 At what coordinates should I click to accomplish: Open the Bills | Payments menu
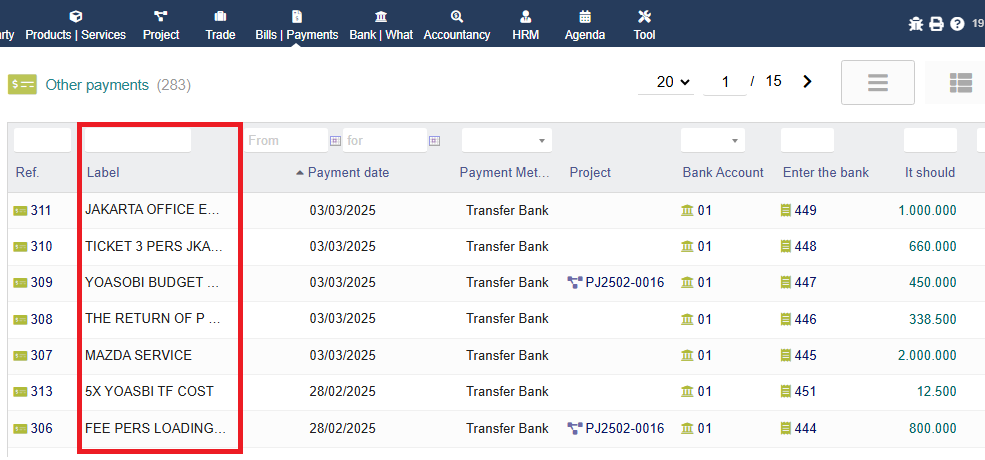297,25
